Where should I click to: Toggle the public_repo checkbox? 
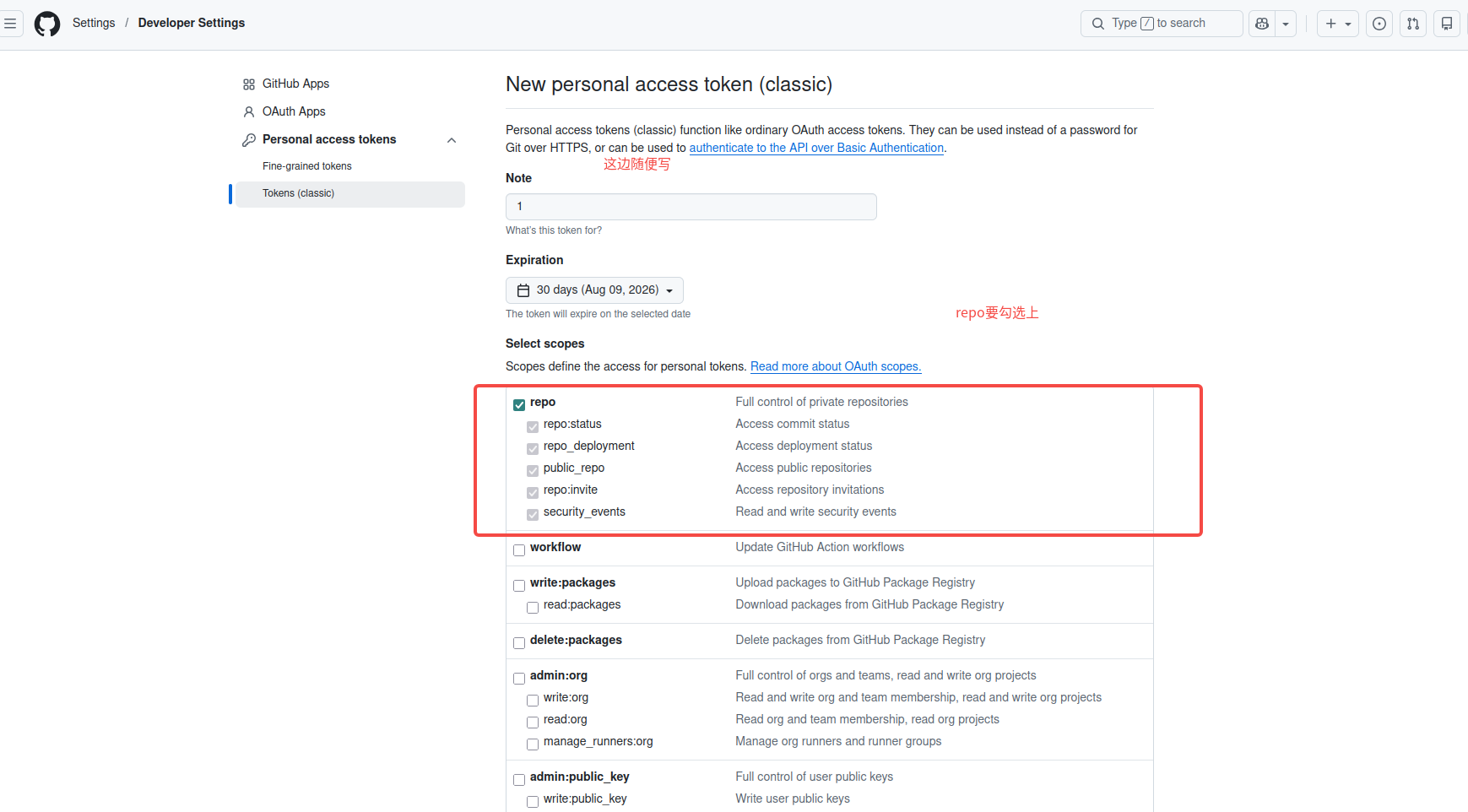(x=533, y=471)
